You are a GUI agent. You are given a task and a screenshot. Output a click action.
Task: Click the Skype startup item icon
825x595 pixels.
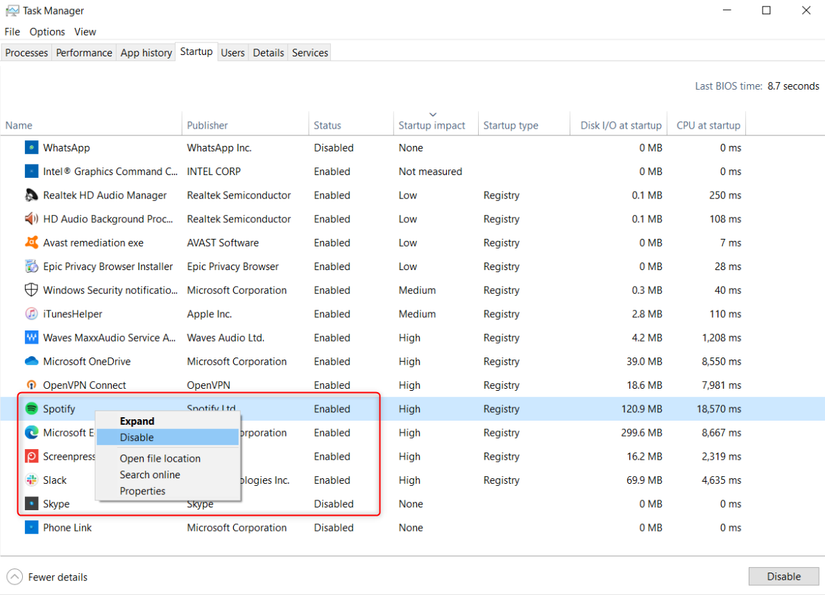click(x=31, y=504)
